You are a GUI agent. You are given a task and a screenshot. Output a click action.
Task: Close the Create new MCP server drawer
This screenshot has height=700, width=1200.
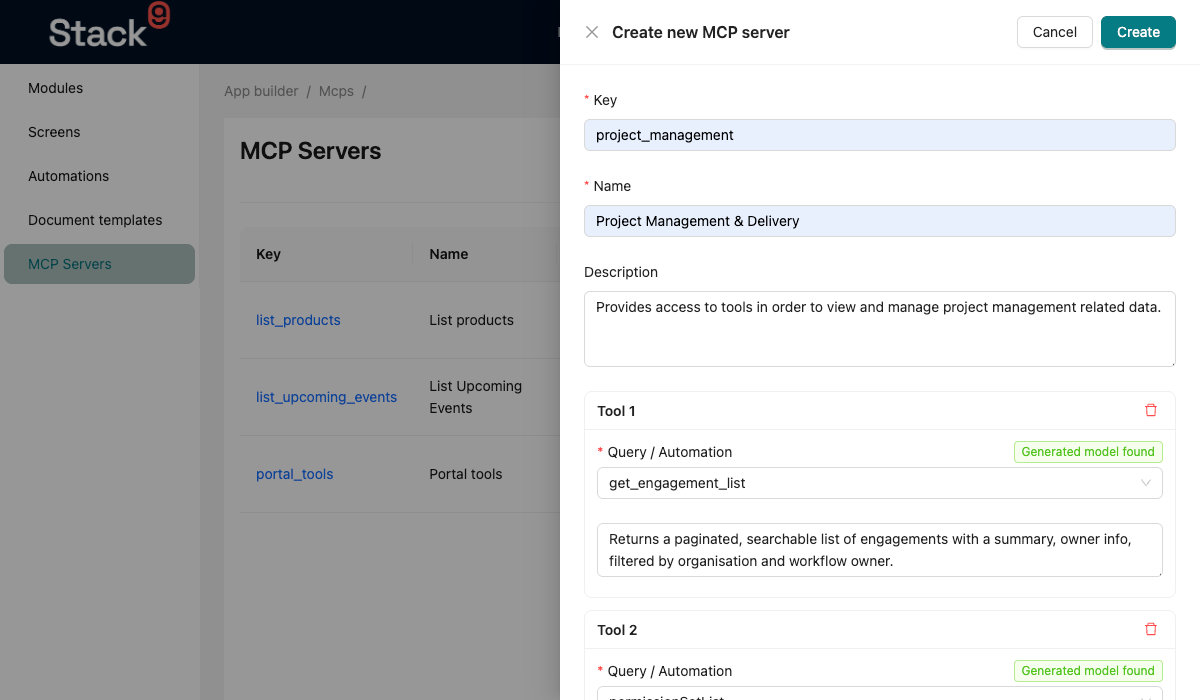592,32
